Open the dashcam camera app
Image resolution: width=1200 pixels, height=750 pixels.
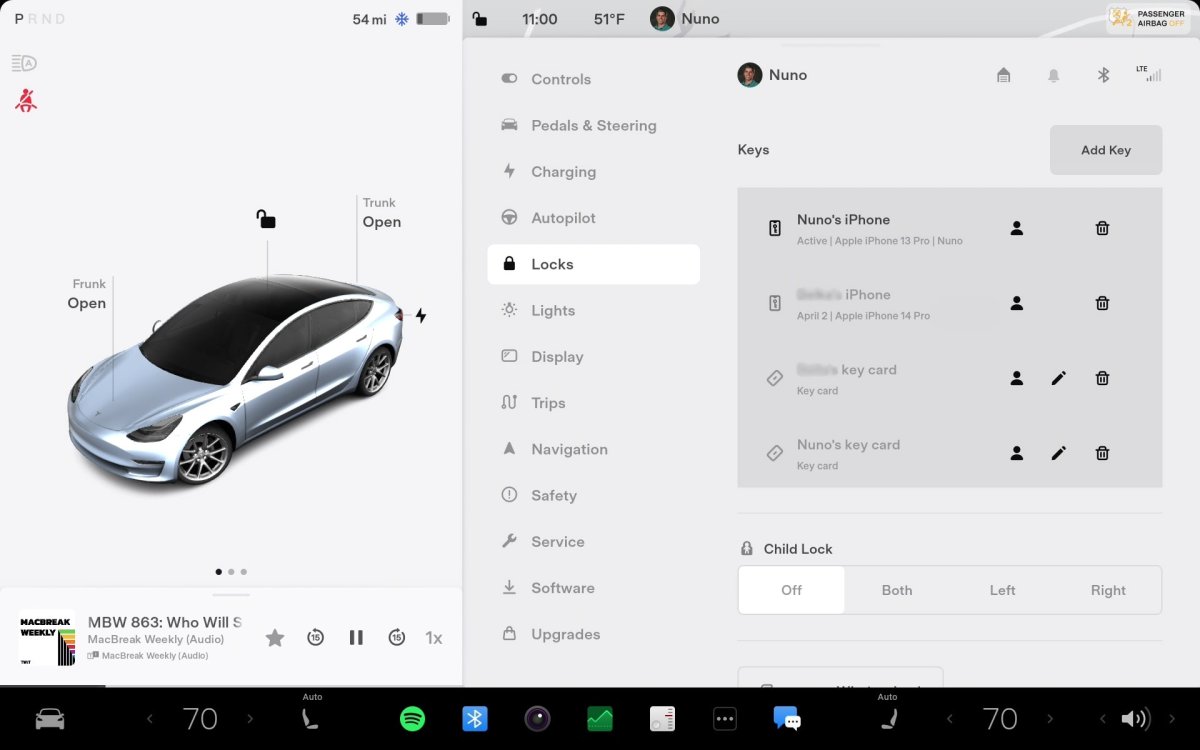(537, 718)
